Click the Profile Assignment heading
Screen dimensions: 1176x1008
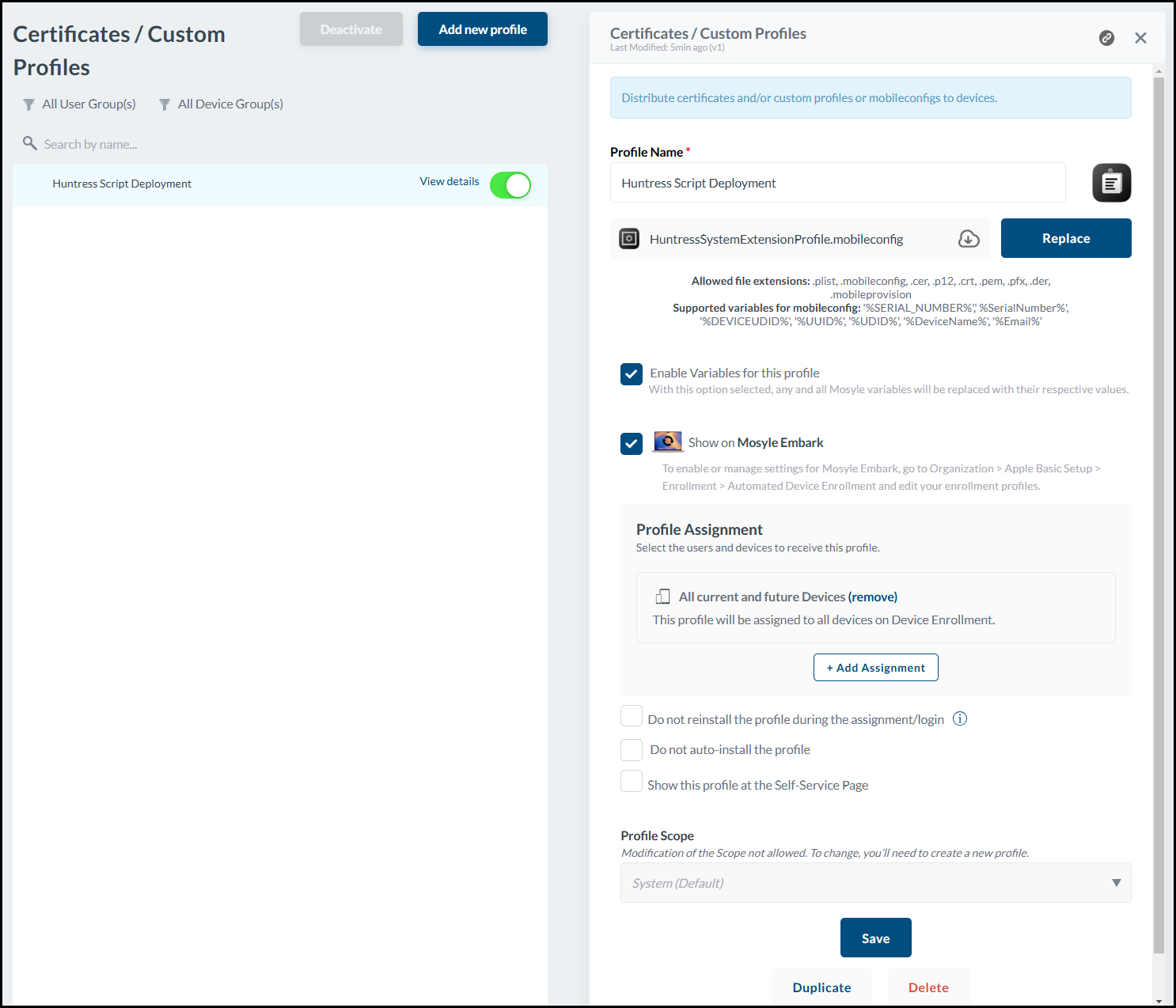[x=700, y=529]
